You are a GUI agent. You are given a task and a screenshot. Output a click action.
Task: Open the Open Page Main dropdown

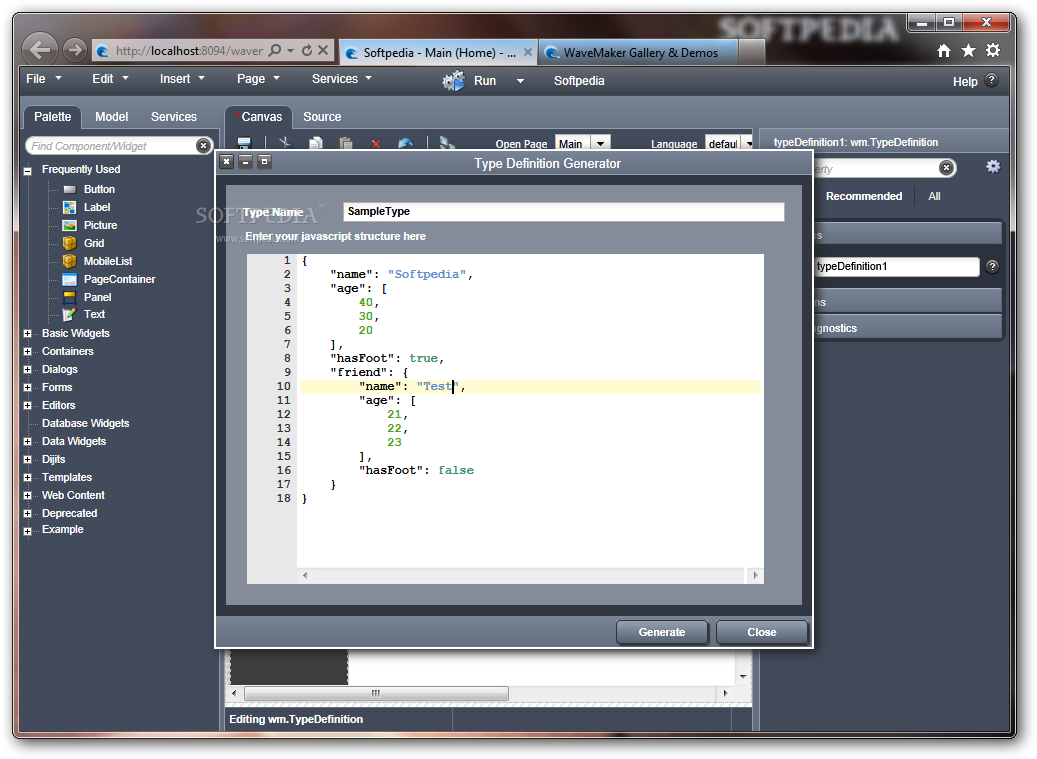tap(600, 143)
